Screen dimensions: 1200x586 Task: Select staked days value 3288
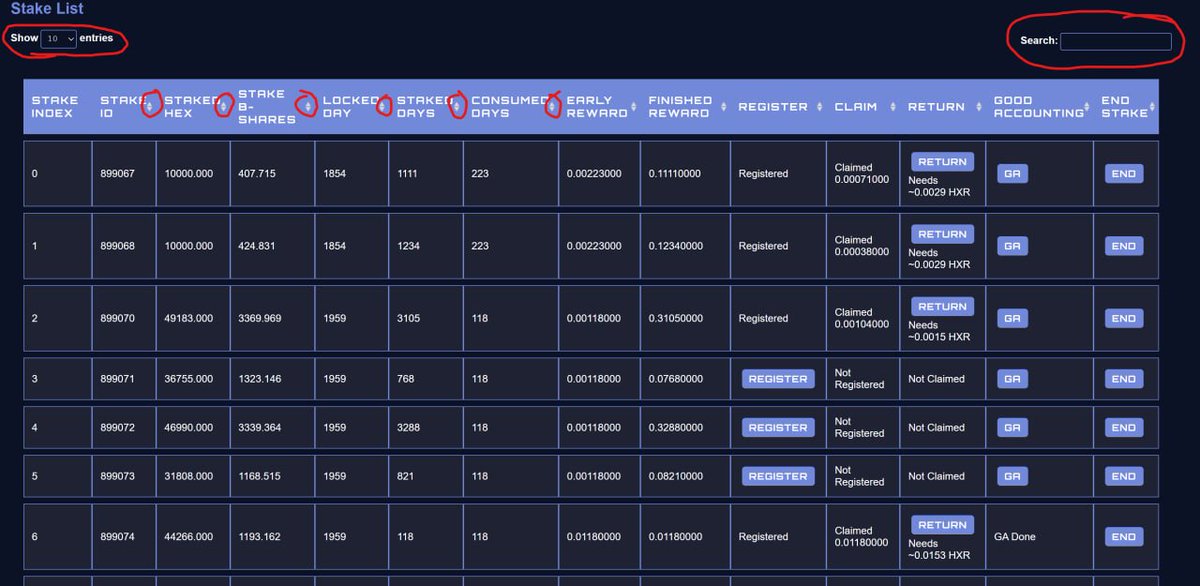[410, 427]
